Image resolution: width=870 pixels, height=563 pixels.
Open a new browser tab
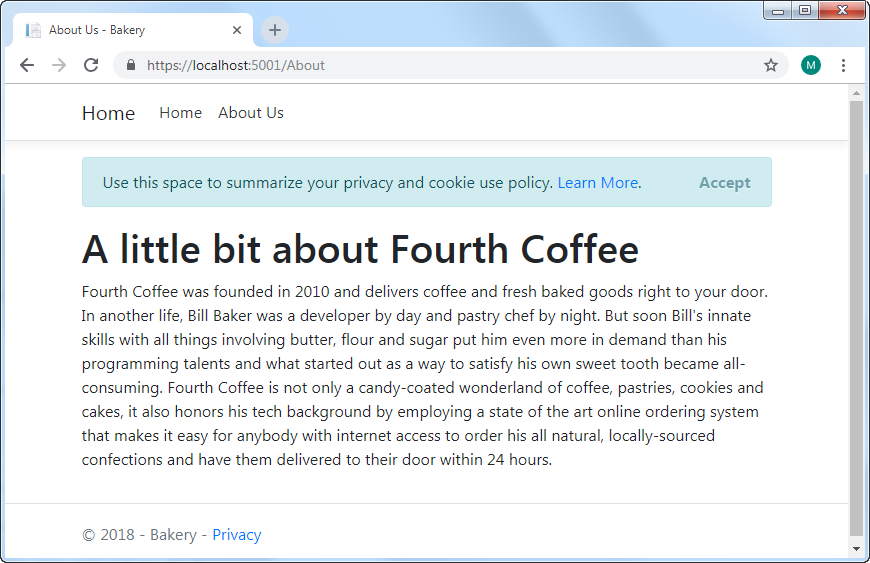point(275,30)
